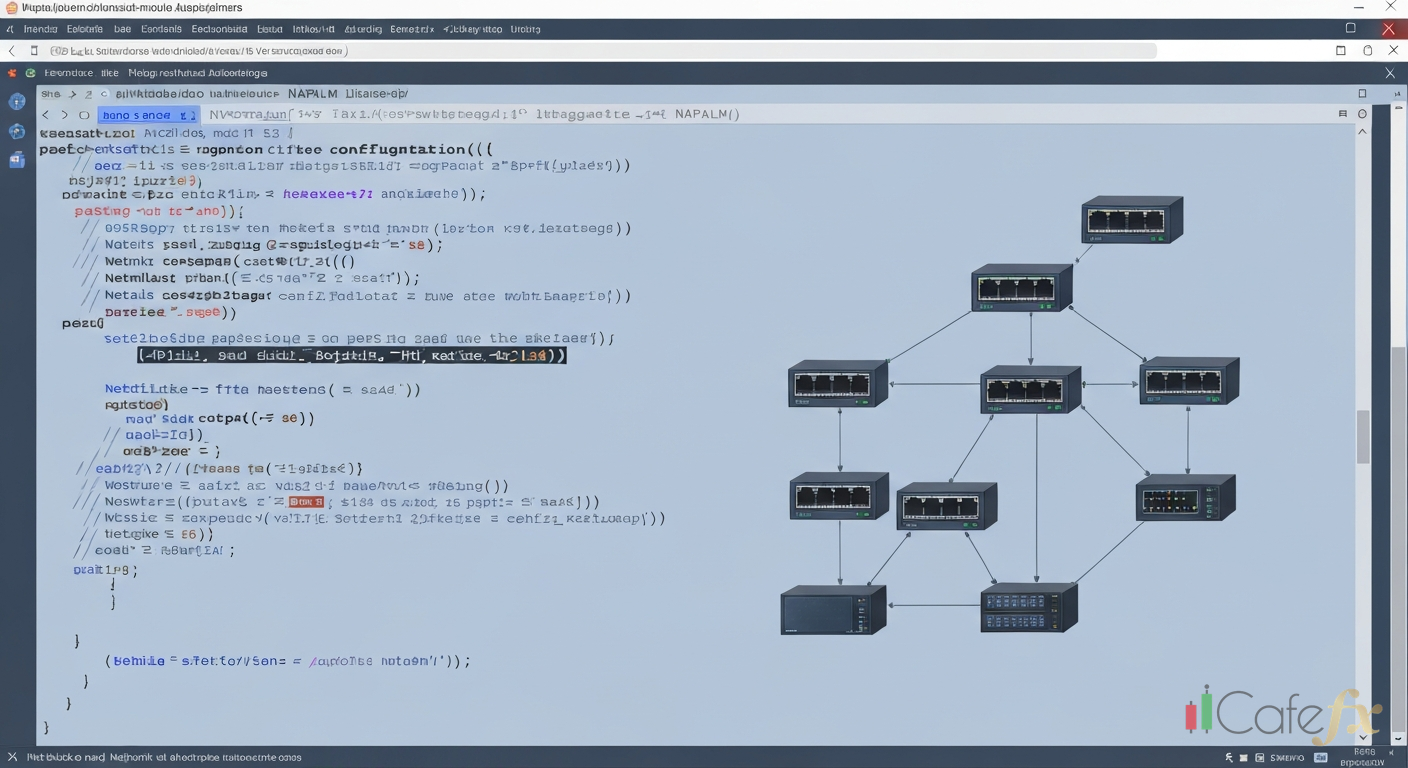Image resolution: width=1408 pixels, height=768 pixels.
Task: Open the second network icon in the sidebar
Action: [x=16, y=131]
